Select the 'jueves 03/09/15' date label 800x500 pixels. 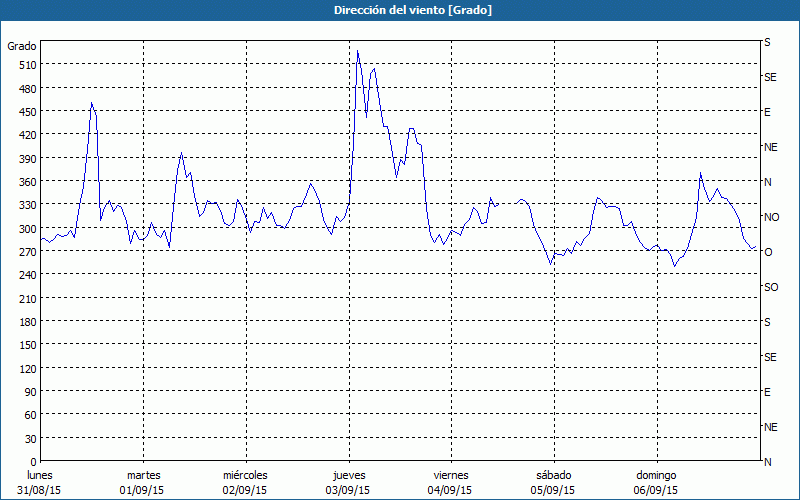[x=347, y=482]
